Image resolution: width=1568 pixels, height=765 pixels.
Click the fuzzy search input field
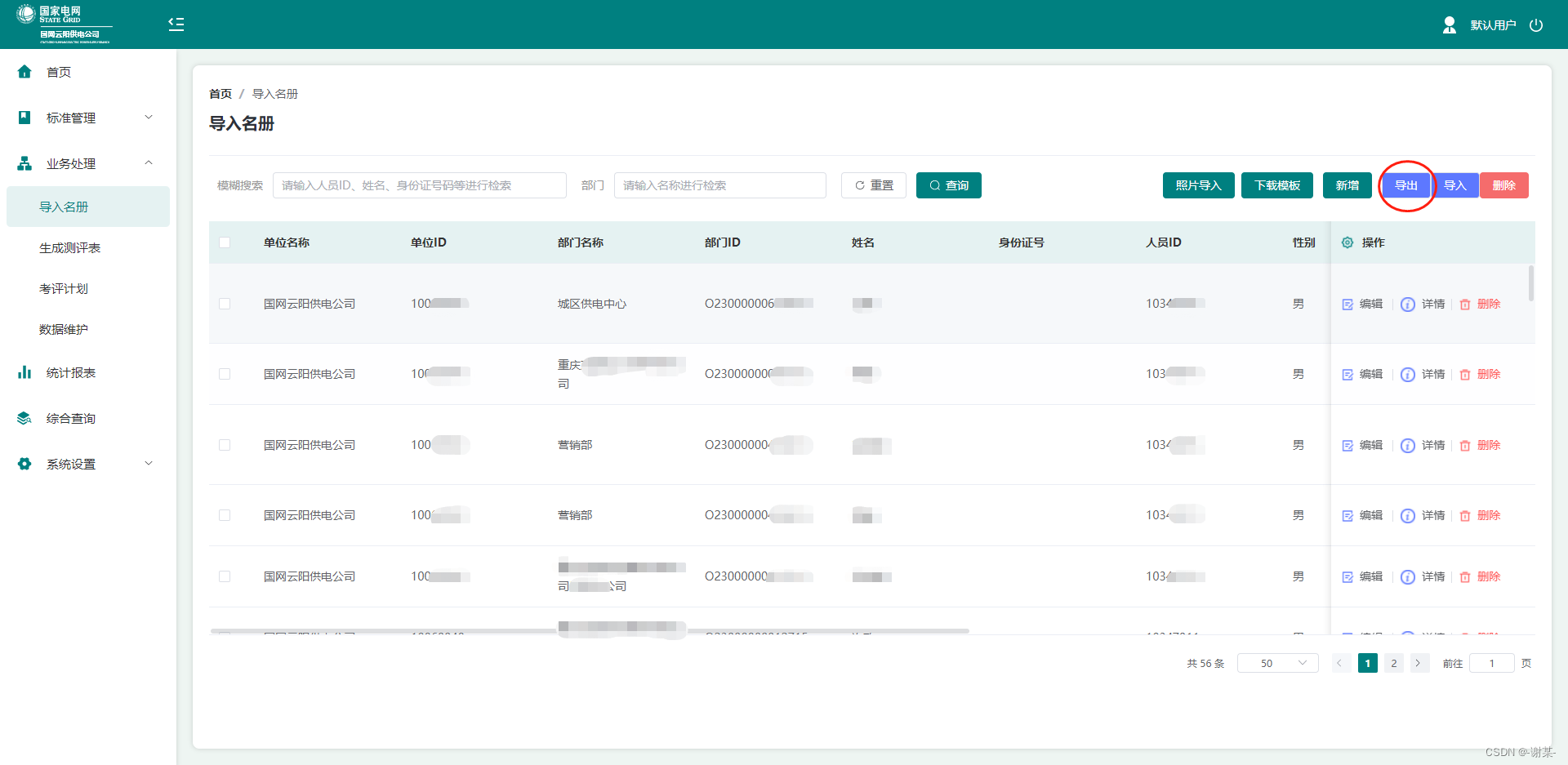click(x=419, y=185)
